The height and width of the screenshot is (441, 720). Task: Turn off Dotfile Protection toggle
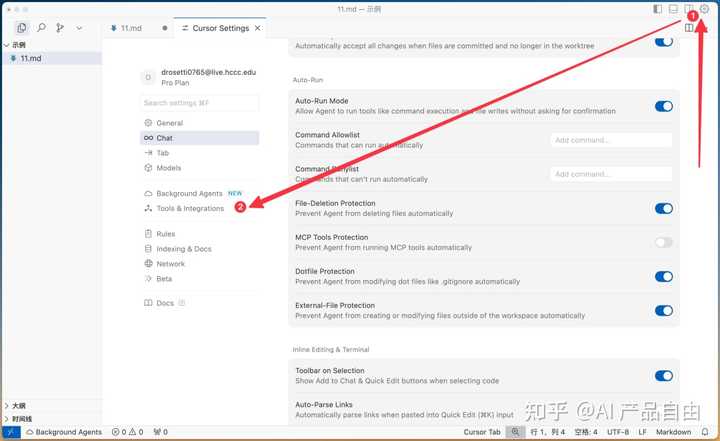(663, 276)
